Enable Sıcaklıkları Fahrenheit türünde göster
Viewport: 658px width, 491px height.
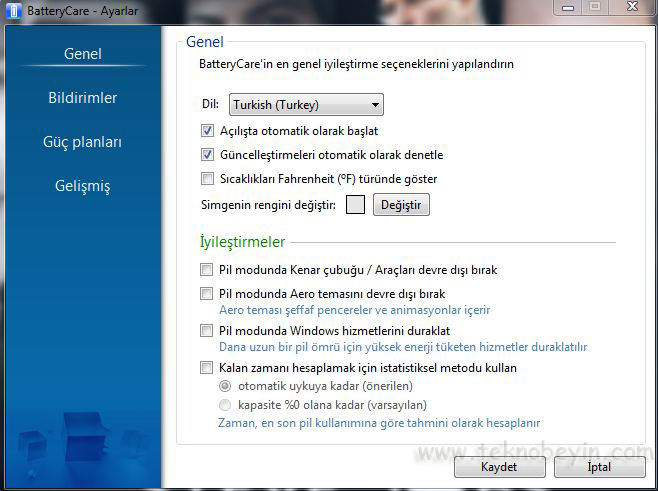tap(207, 179)
